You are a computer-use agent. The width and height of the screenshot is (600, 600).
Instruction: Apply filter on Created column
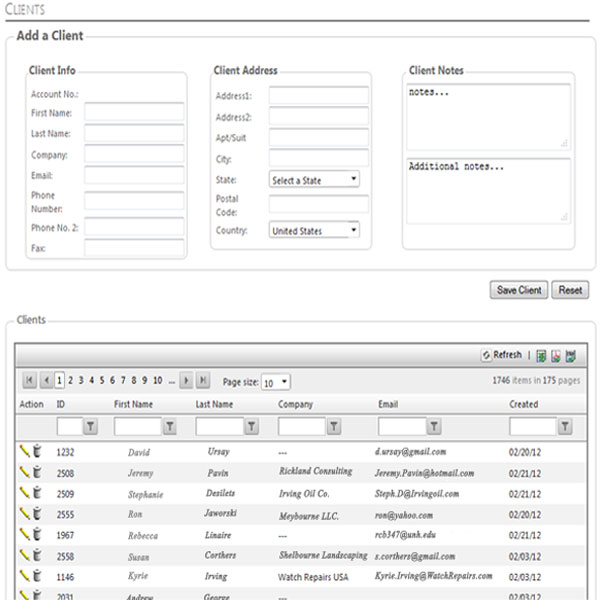click(565, 426)
